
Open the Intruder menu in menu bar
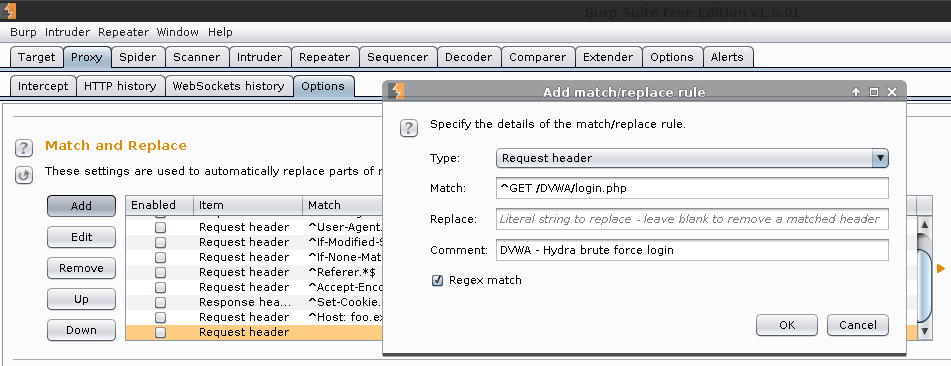coord(67,32)
